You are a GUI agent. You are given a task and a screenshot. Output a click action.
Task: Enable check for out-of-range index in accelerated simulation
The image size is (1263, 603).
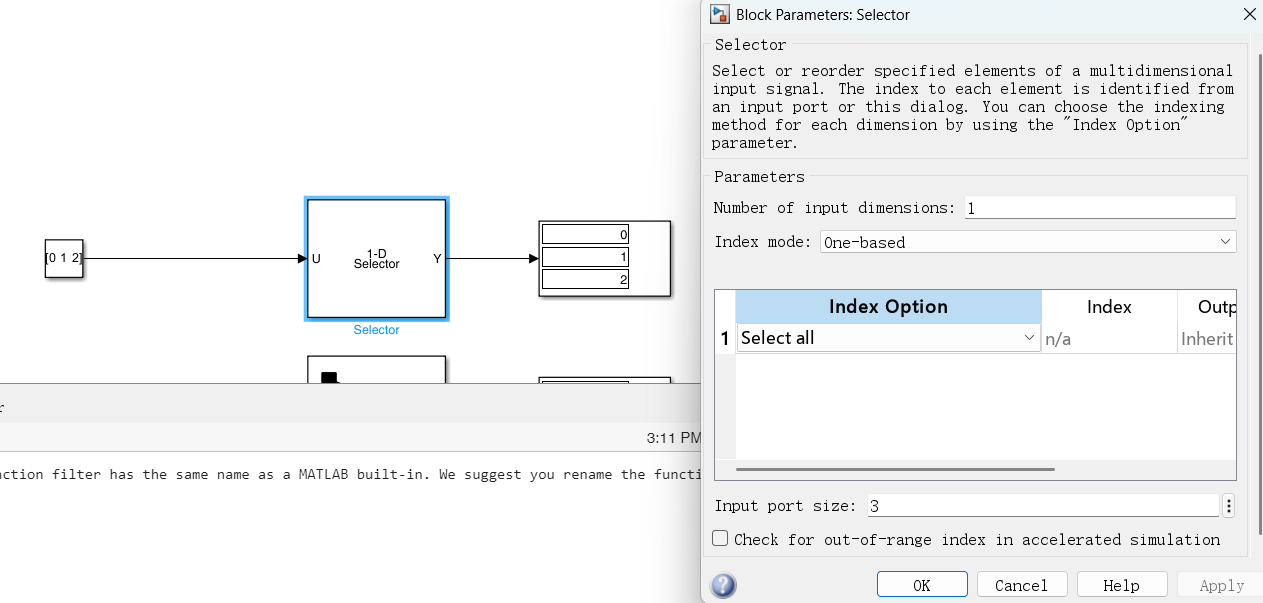719,538
